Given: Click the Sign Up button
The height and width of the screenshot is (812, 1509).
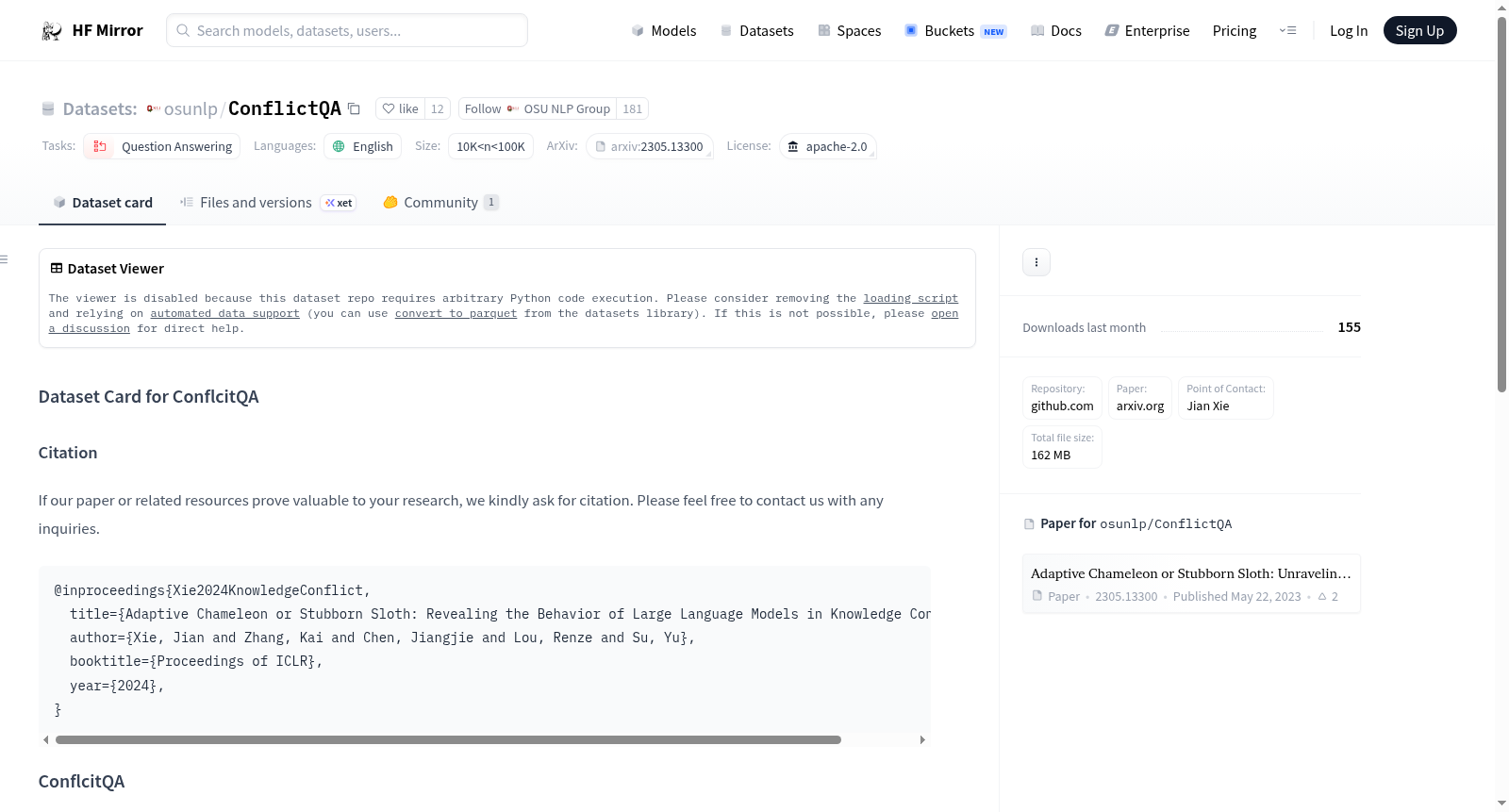Looking at the screenshot, I should tap(1419, 31).
